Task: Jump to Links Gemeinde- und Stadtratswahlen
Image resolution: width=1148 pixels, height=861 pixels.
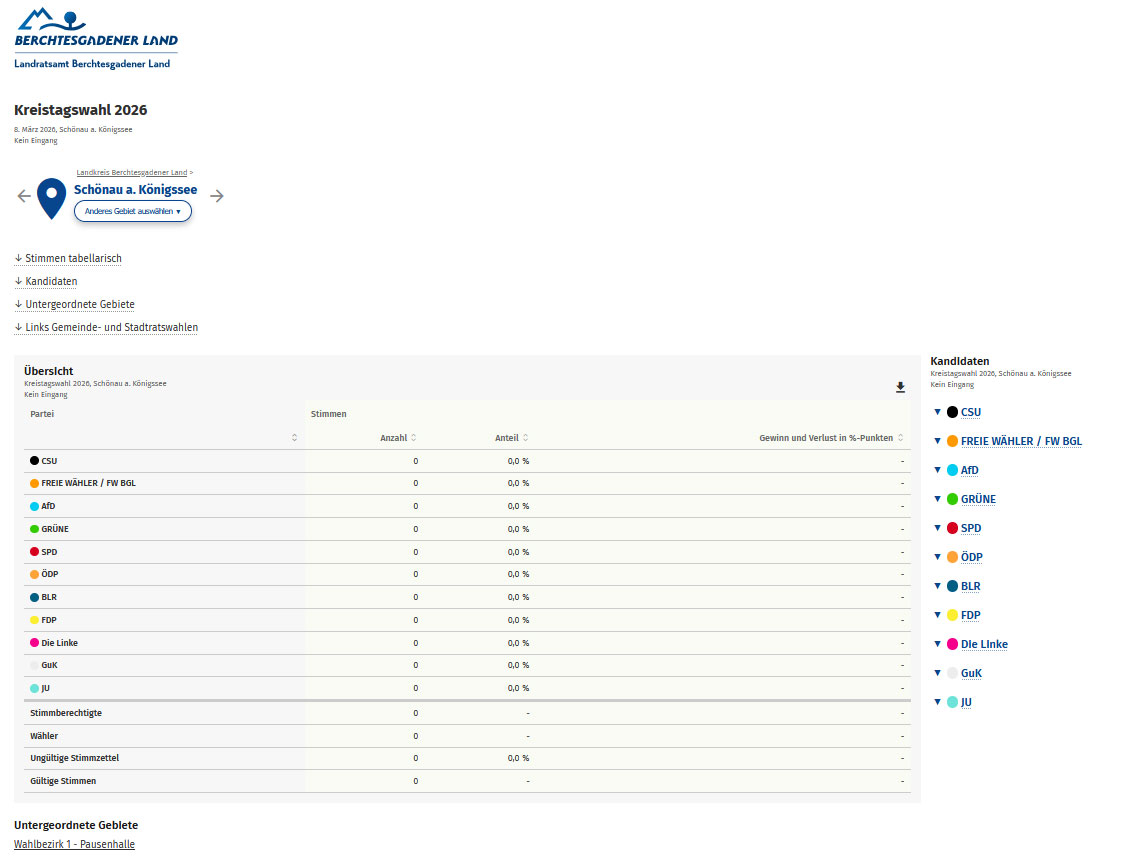Action: tap(110, 327)
